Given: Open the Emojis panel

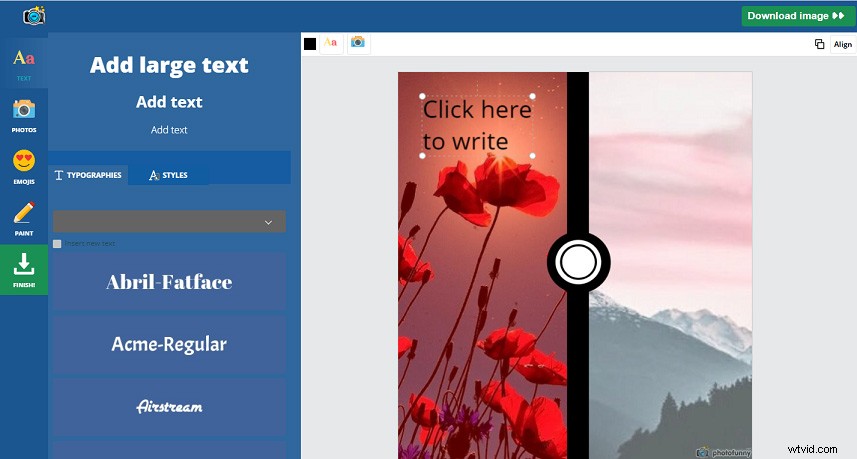Looking at the screenshot, I should click(24, 167).
